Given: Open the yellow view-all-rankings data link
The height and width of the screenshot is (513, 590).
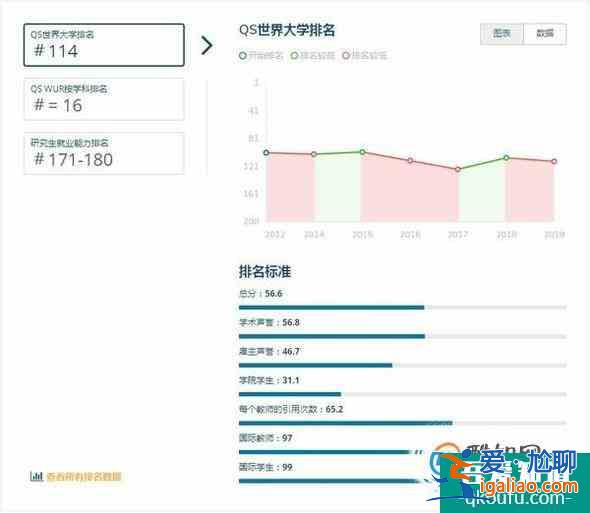Looking at the screenshot, I should click(84, 476).
